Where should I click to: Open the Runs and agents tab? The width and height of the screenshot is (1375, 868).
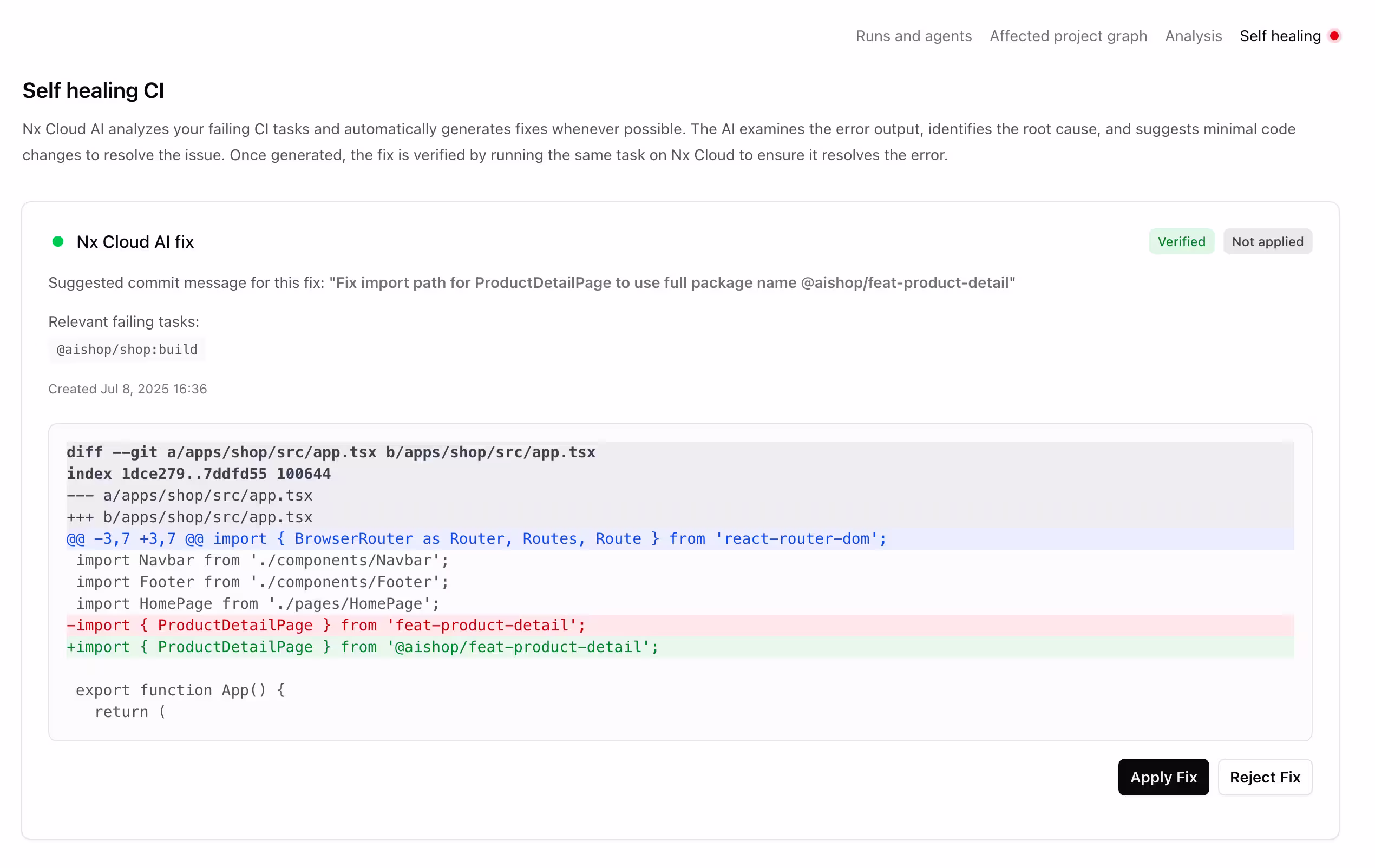913,35
